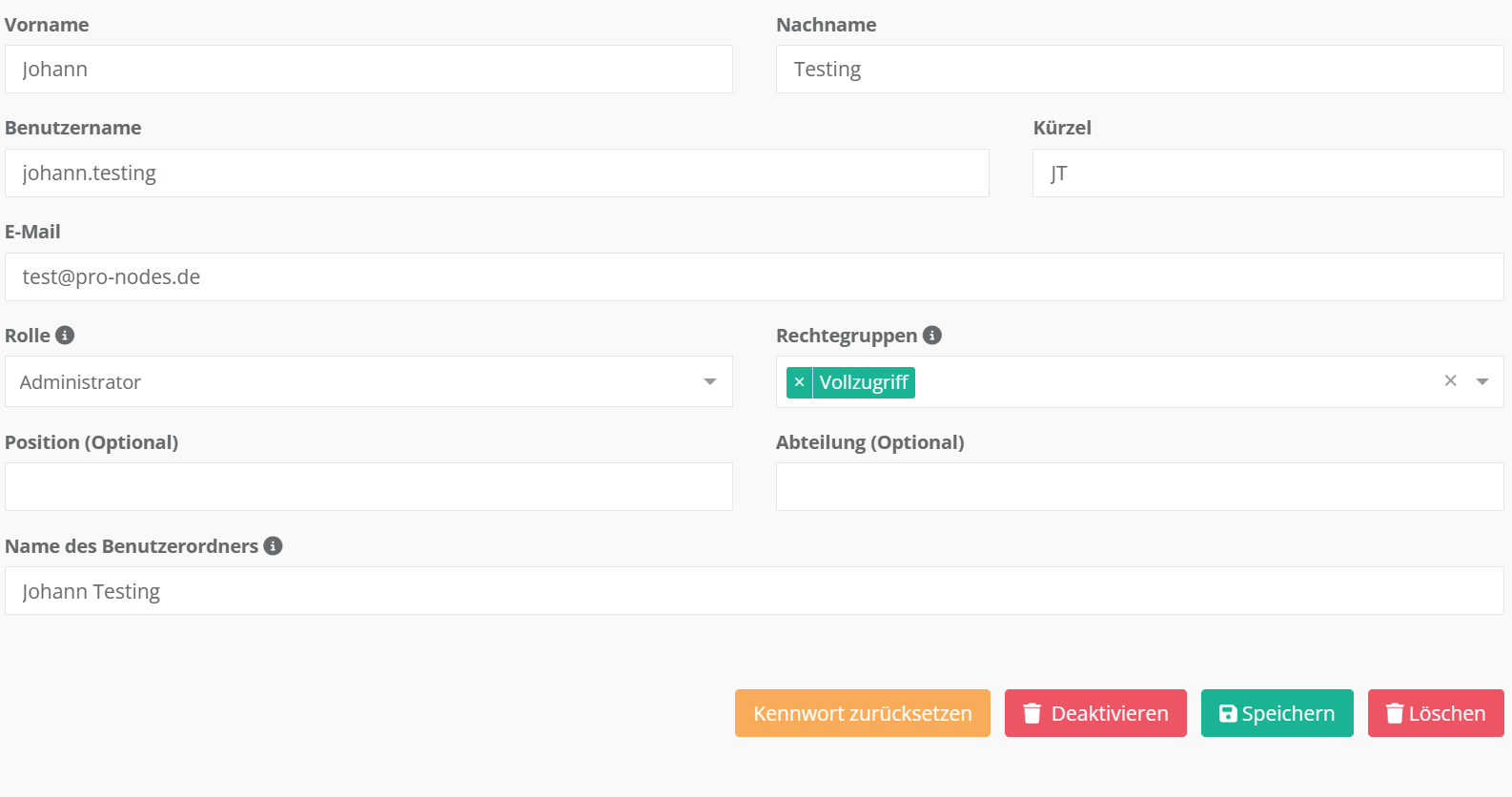This screenshot has height=797, width=1512.
Task: Focus the E-Mail address field
Action: click(x=753, y=277)
